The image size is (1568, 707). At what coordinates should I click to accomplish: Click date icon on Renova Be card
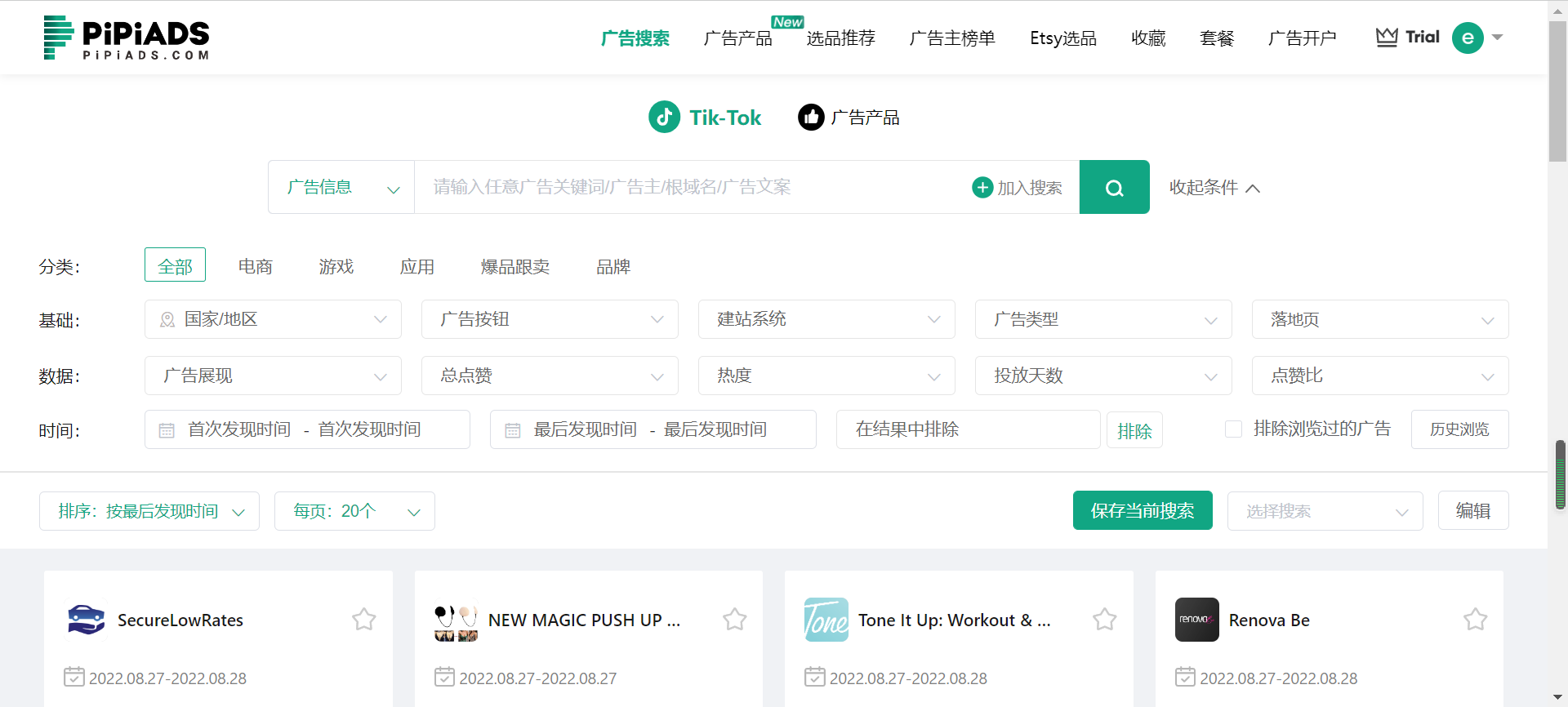coord(1186,677)
